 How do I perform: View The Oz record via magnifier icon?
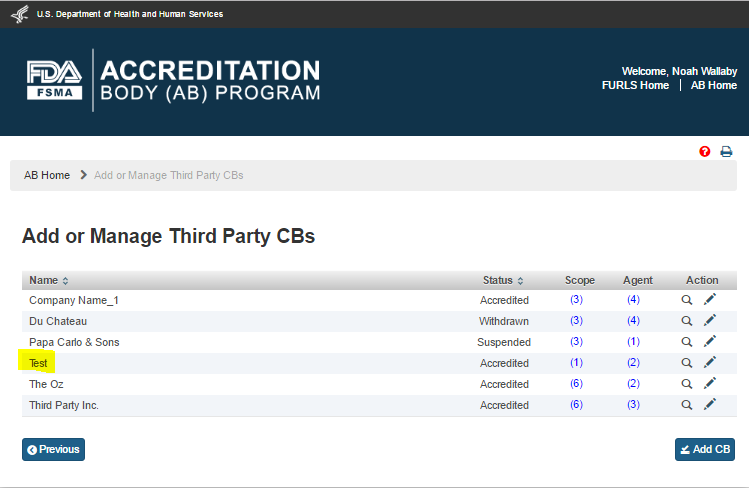(687, 384)
